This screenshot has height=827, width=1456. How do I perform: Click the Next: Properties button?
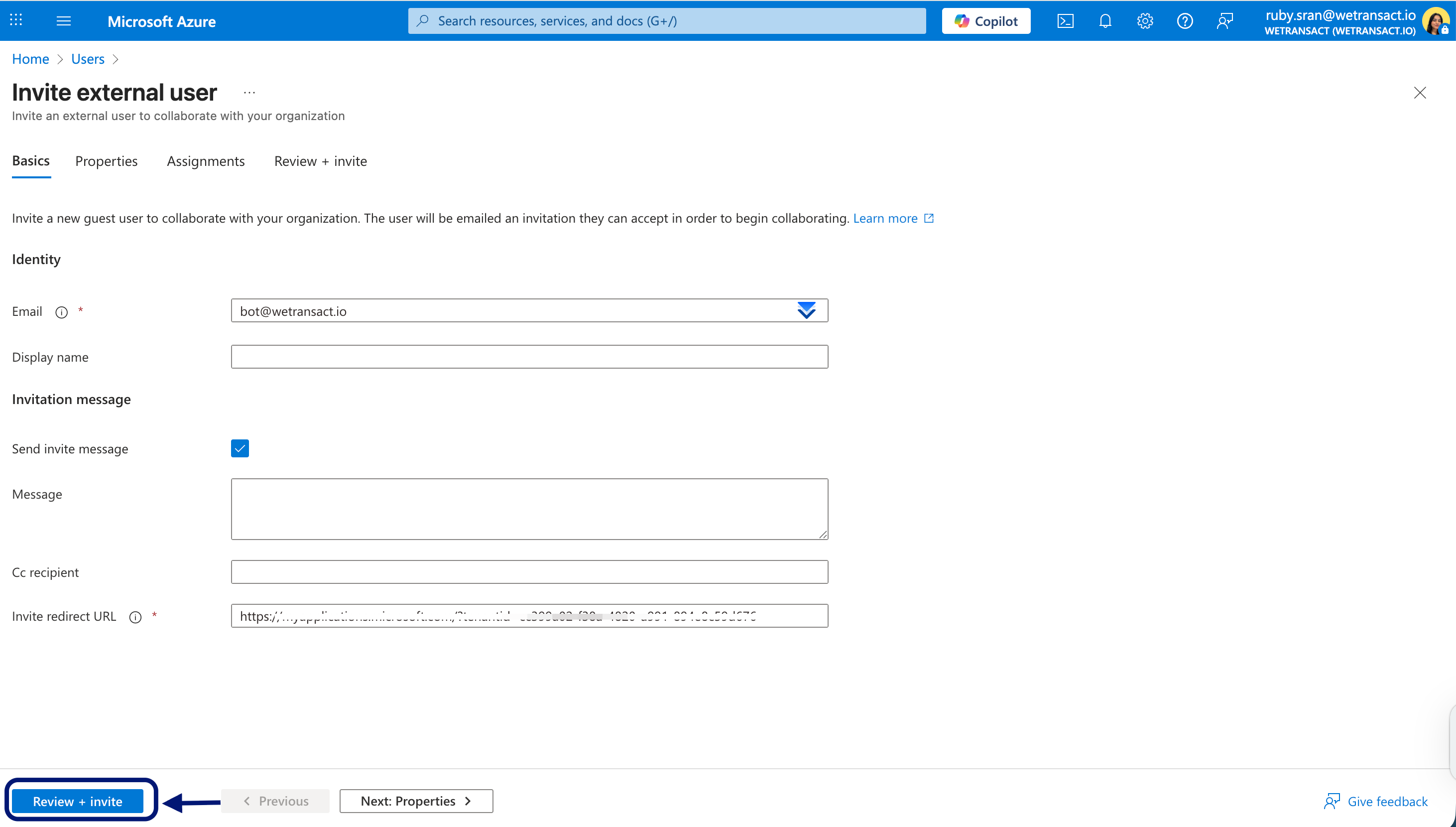pos(416,801)
